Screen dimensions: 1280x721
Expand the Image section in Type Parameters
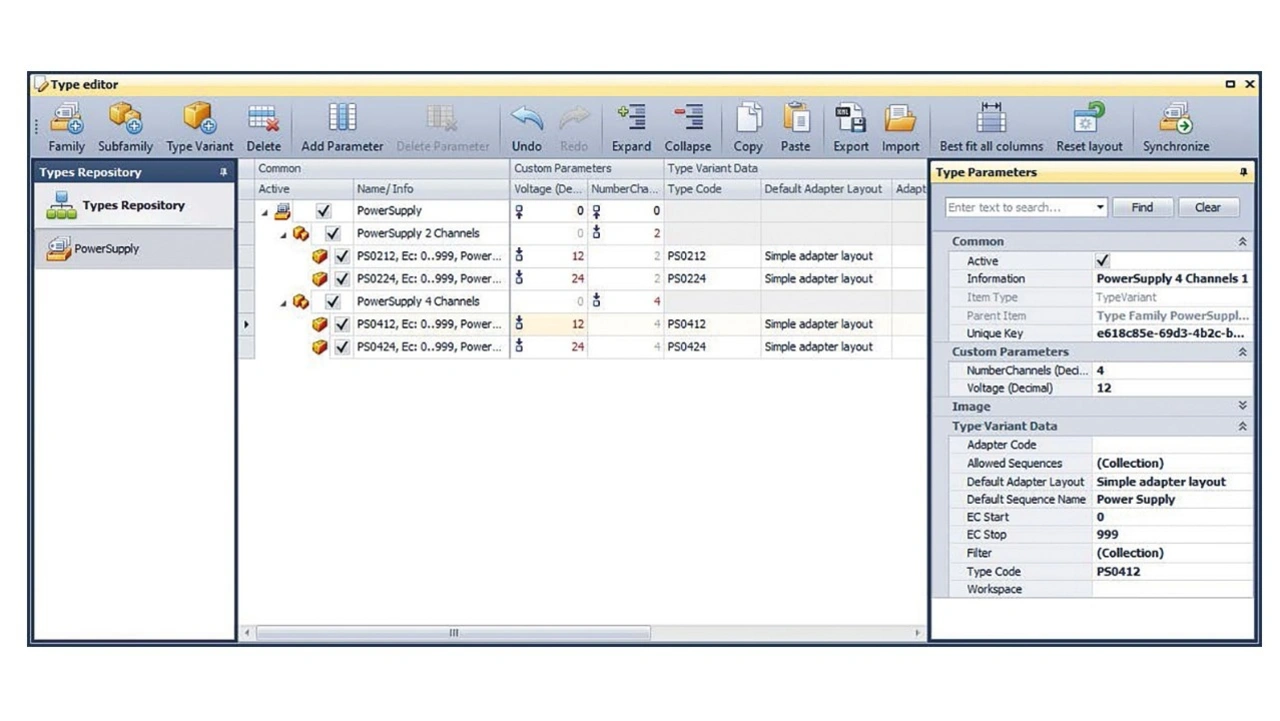pyautogui.click(x=1242, y=407)
